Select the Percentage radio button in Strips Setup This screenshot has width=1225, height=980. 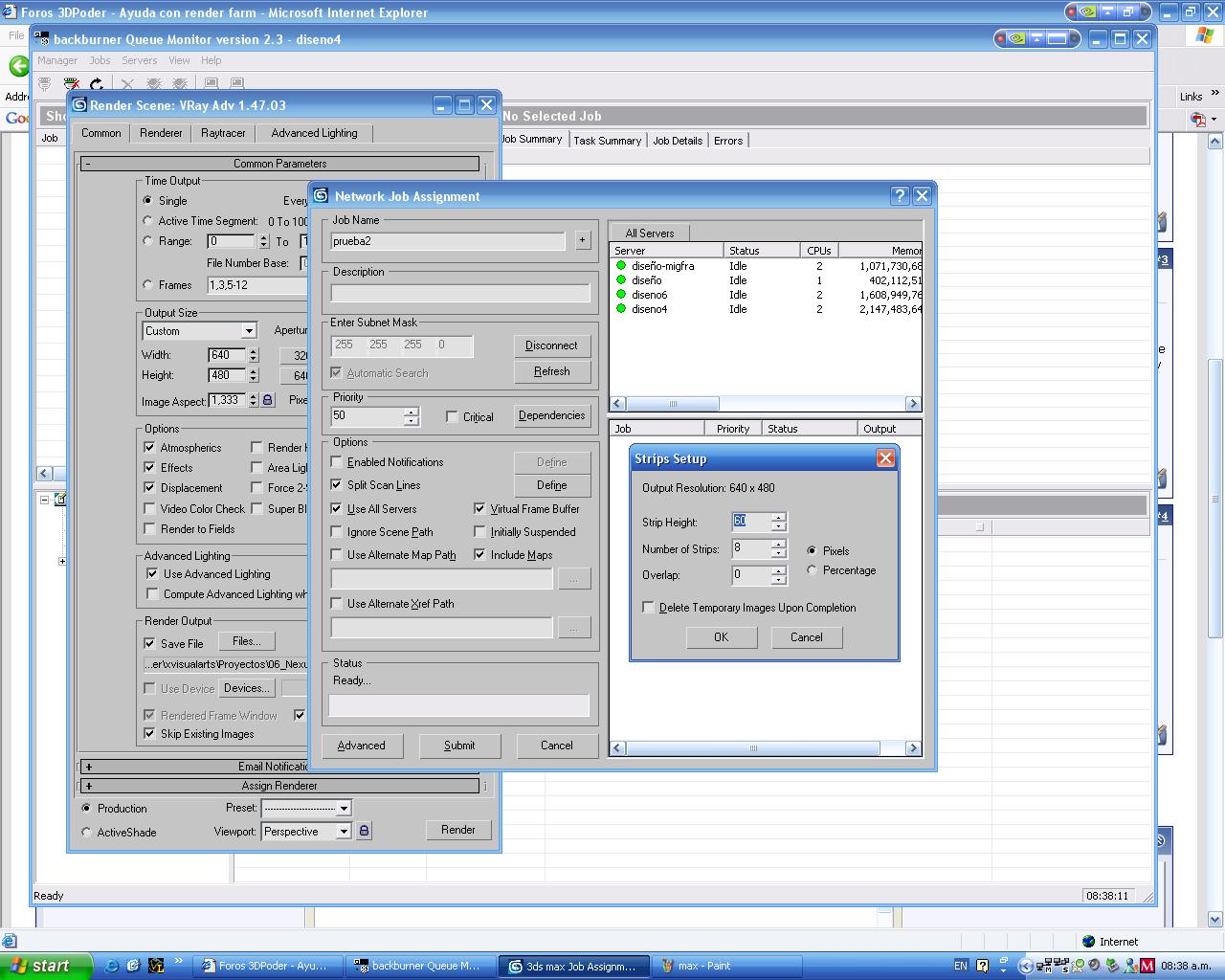coord(812,570)
